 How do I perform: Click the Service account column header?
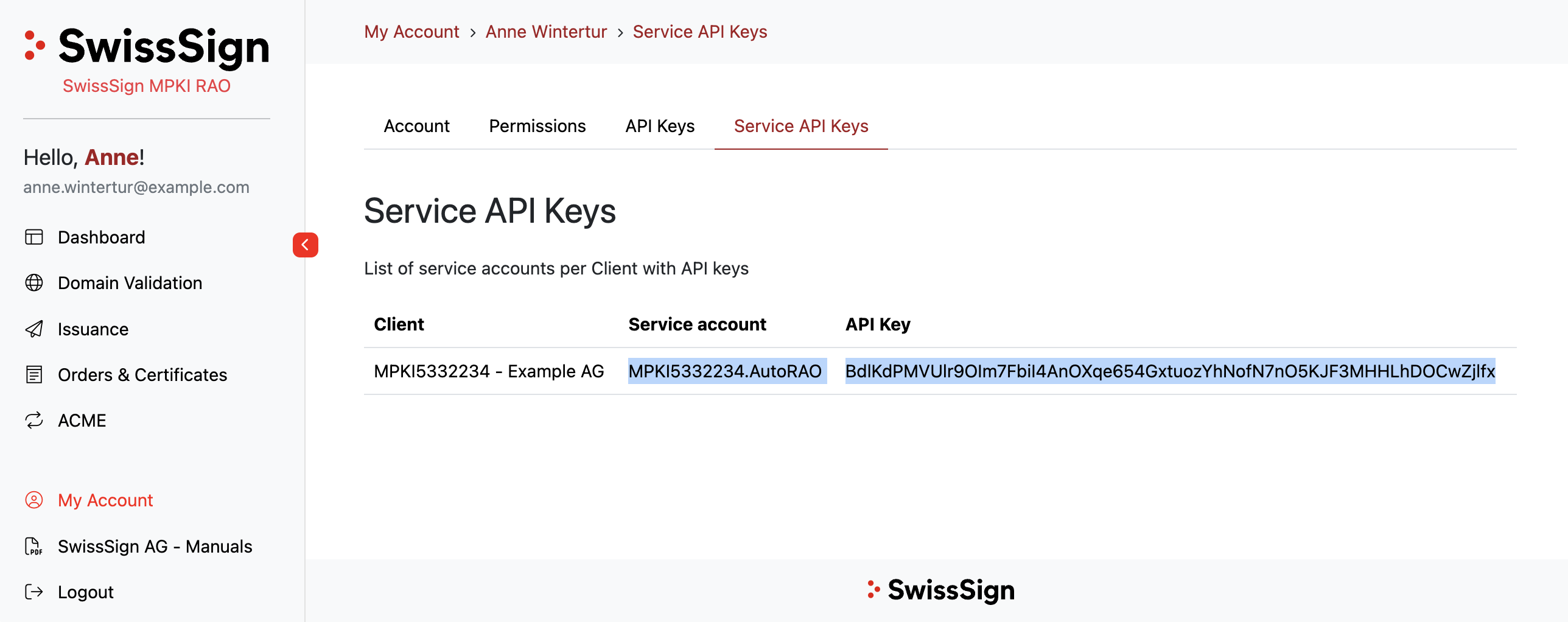pyautogui.click(x=697, y=324)
